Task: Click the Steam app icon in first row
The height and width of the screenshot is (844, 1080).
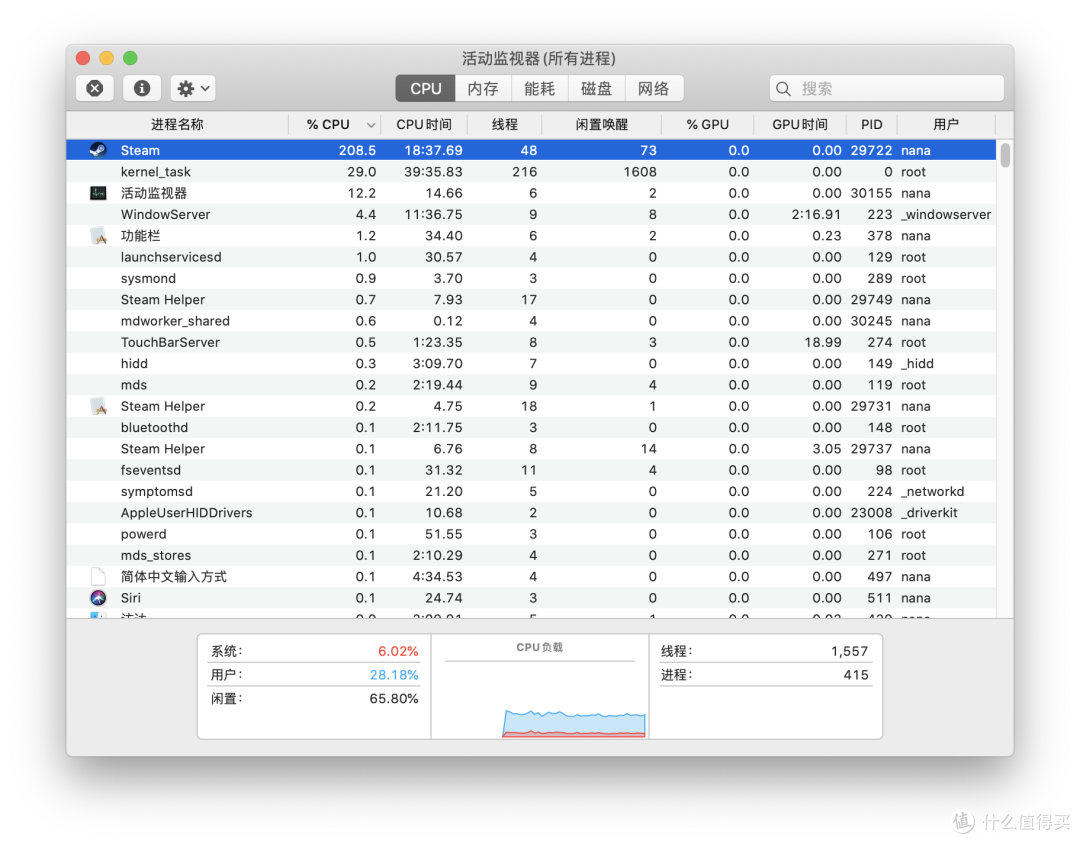Action: click(x=98, y=150)
